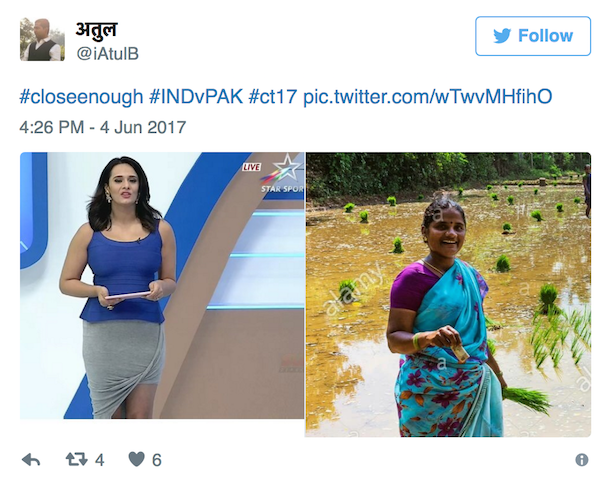The image size is (600, 481).
Task: Click the LIVE badge in left image
Action: pos(251,167)
